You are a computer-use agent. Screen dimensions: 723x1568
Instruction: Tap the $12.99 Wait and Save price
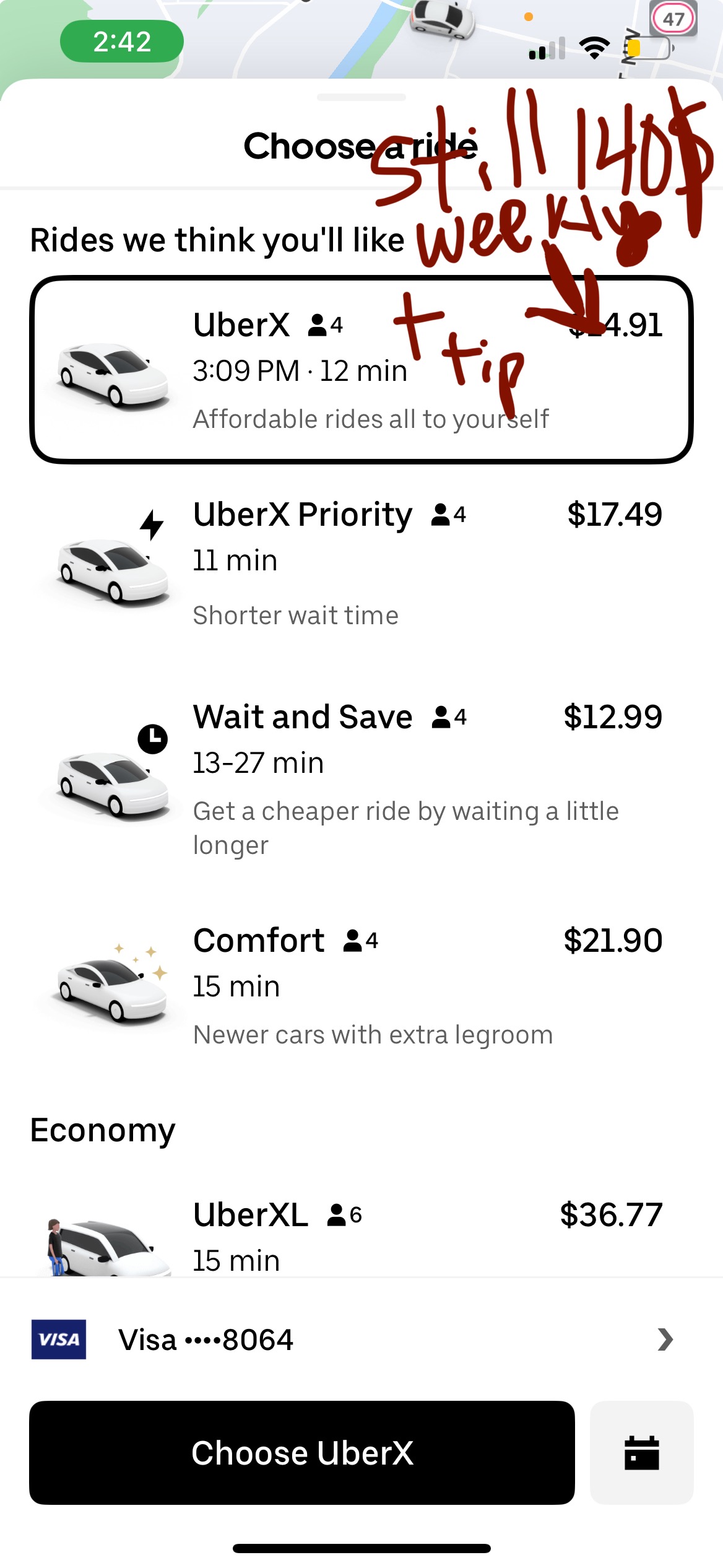point(613,717)
